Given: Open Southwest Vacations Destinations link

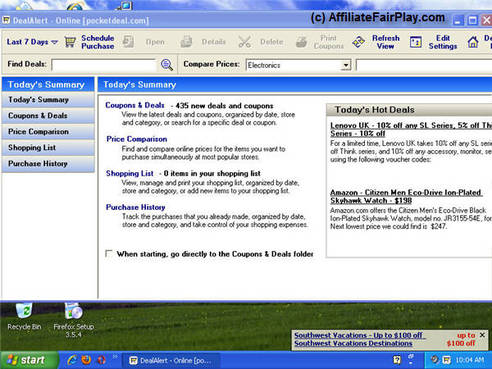Looking at the screenshot, I should [353, 343].
